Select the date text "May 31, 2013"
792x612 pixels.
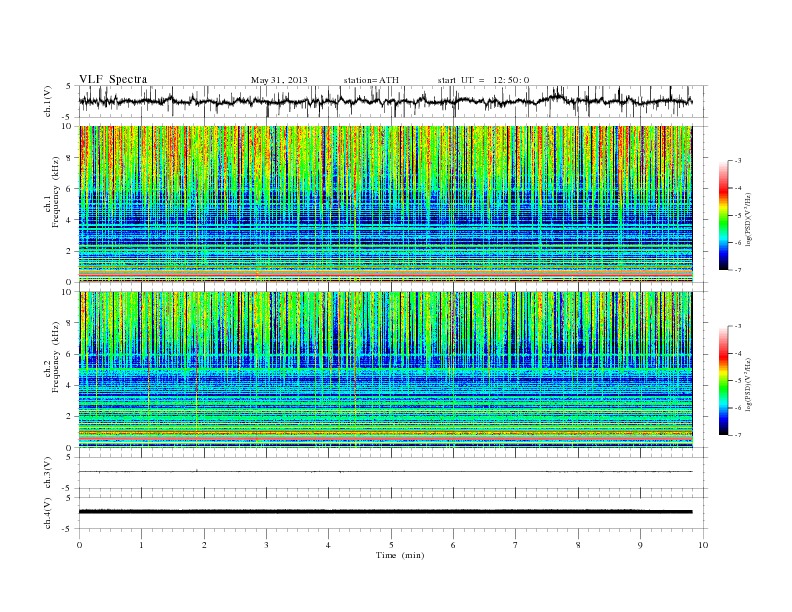(279, 80)
